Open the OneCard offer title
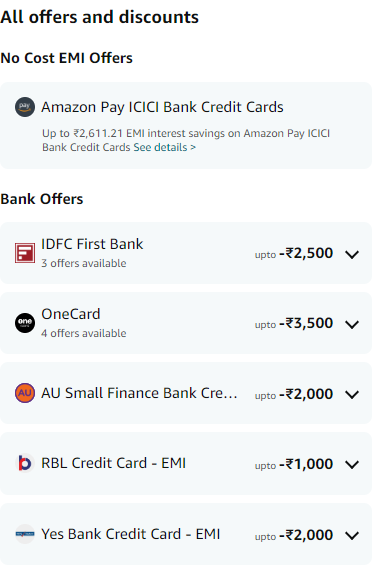 pyautogui.click(x=71, y=314)
